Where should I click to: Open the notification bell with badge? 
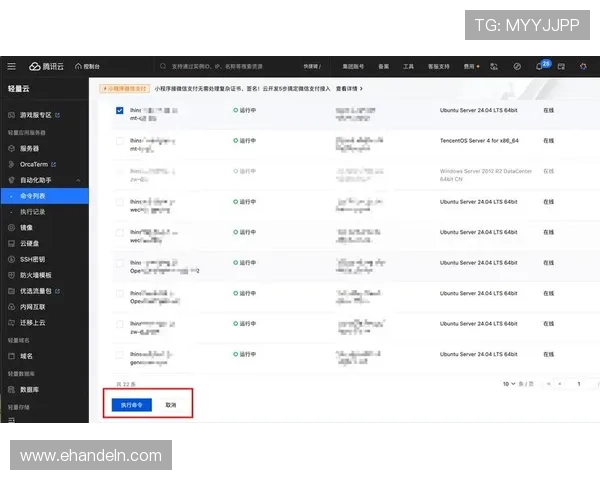(539, 66)
